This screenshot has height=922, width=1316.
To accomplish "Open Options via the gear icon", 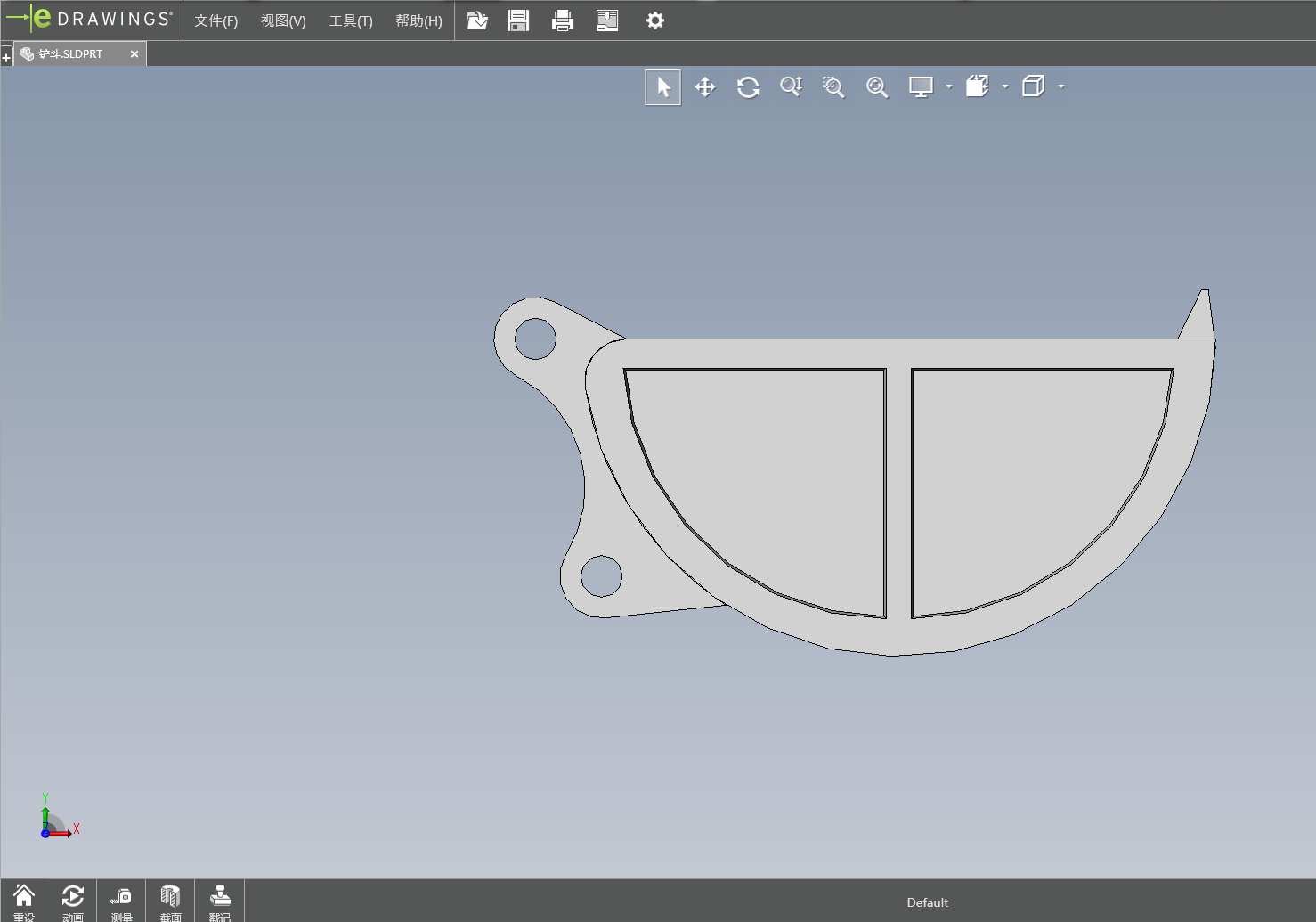I will [x=655, y=20].
